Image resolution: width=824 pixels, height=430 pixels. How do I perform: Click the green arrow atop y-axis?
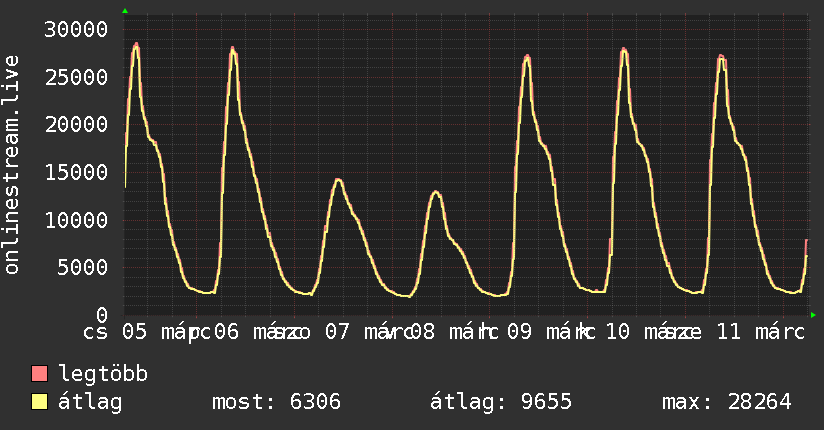point(125,11)
